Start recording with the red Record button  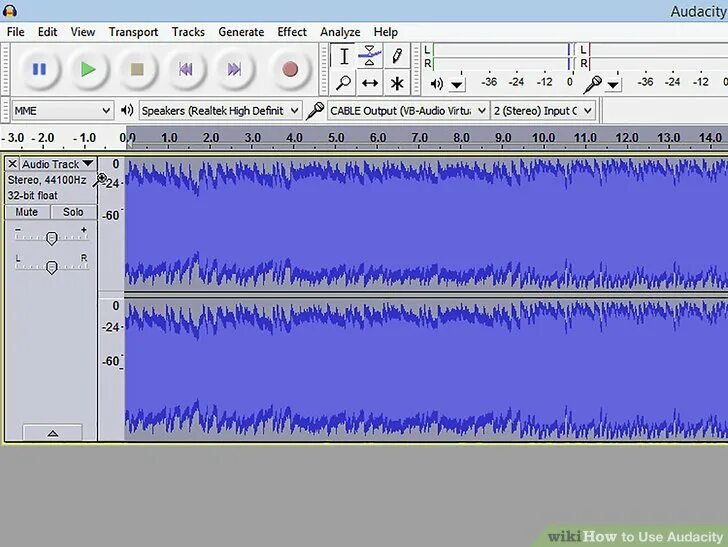pyautogui.click(x=290, y=70)
